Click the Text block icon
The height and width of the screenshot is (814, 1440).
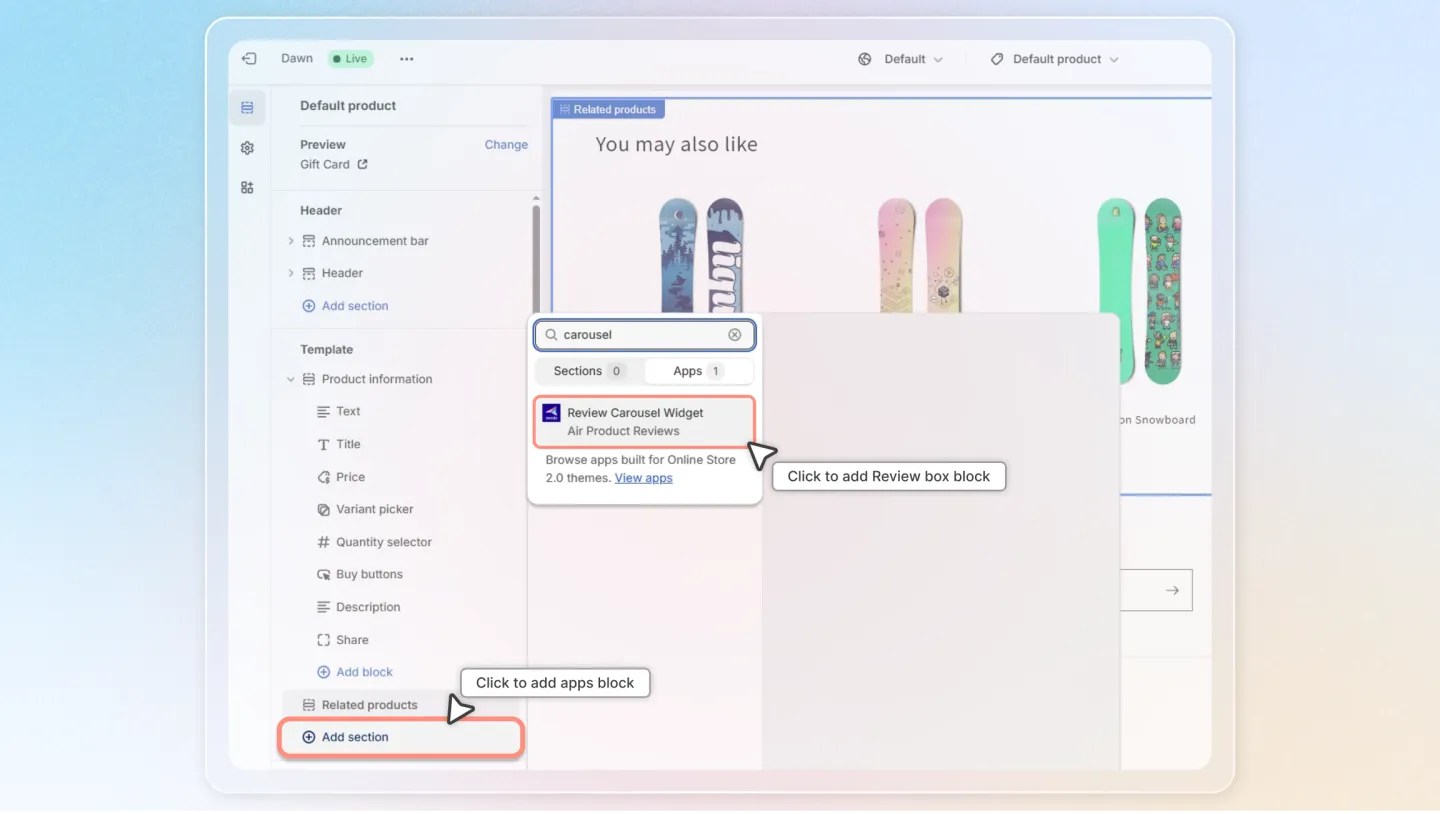(323, 411)
